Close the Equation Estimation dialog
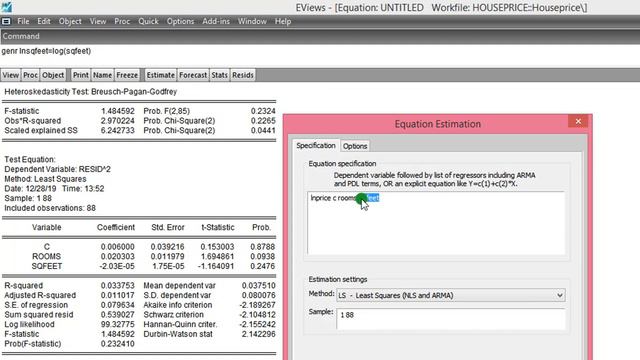The width and height of the screenshot is (640, 360). (578, 121)
